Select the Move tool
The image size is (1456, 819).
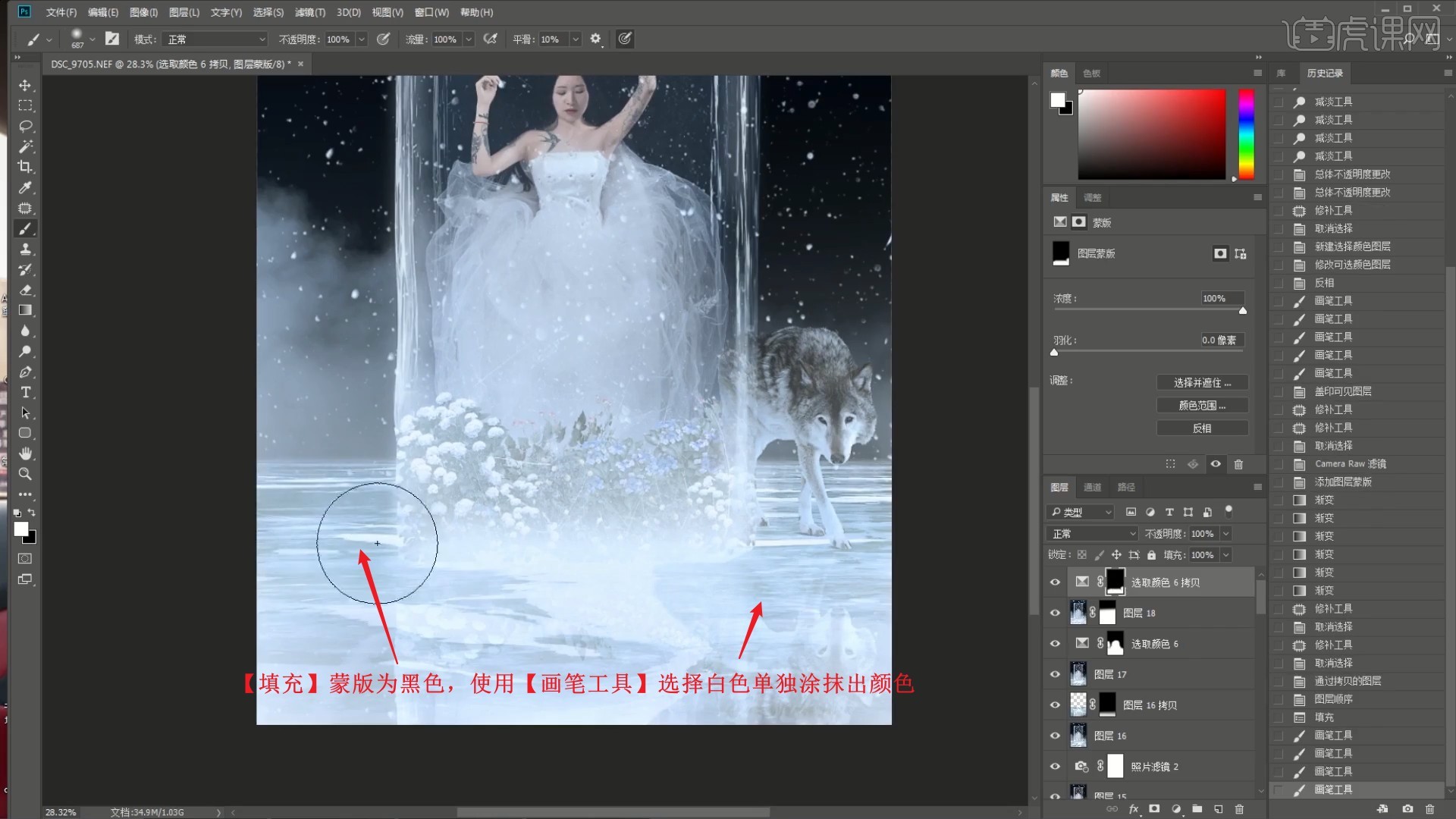(x=25, y=85)
